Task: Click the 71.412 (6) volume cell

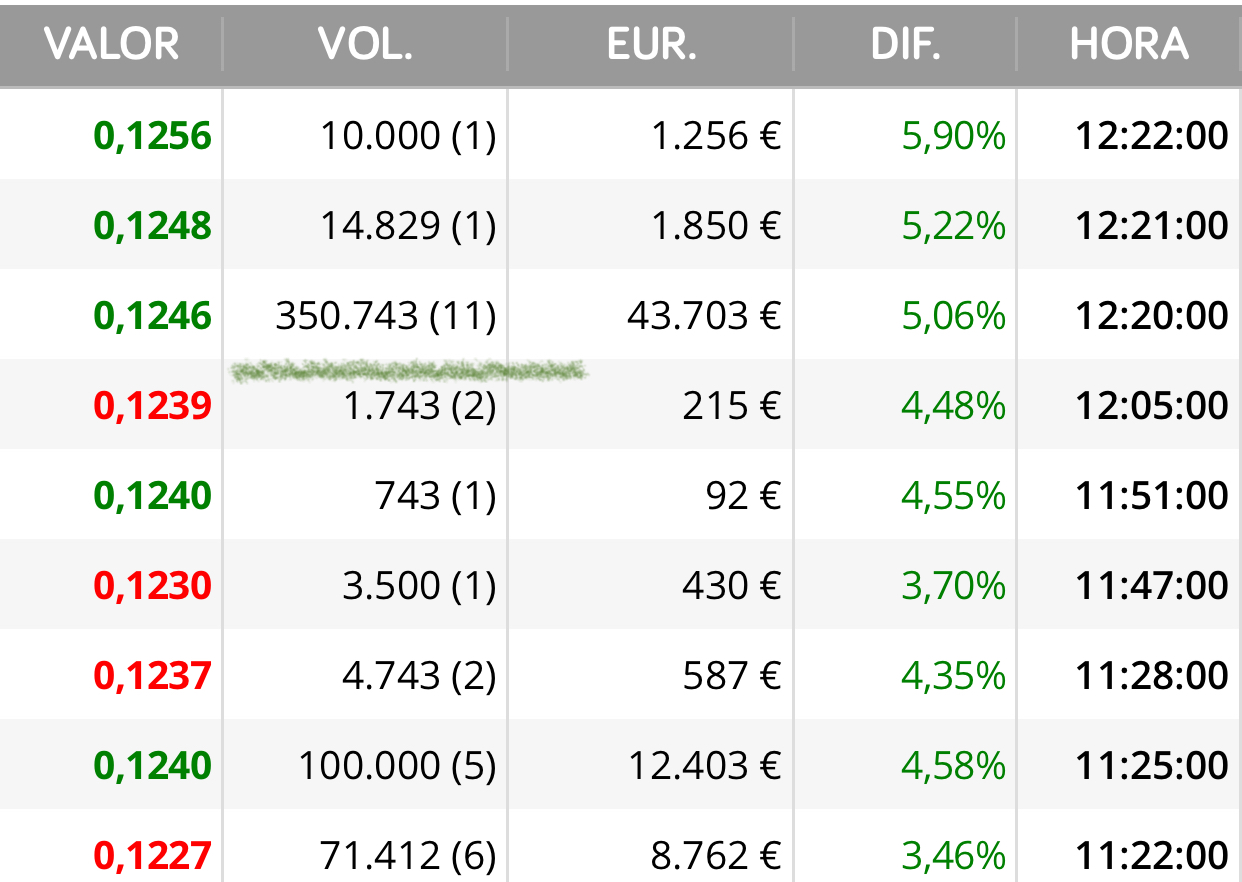Action: pyautogui.click(x=408, y=856)
